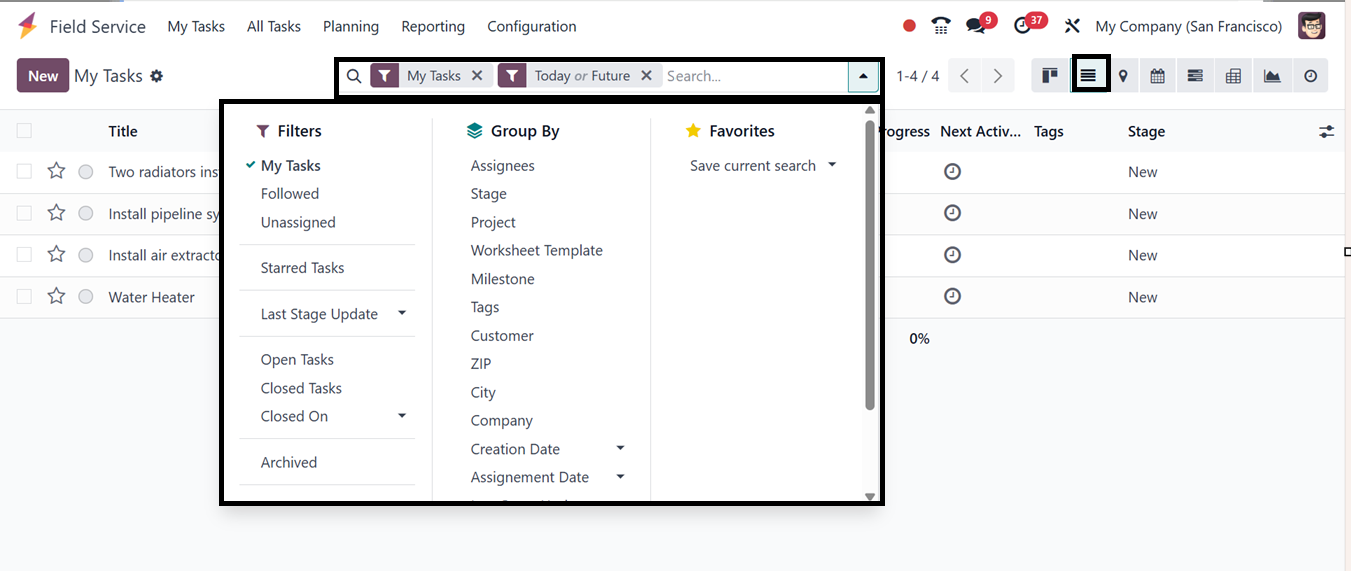Viewport: 1351px width, 571px height.
Task: Open the VoIP phone dialer icon
Action: (940, 26)
